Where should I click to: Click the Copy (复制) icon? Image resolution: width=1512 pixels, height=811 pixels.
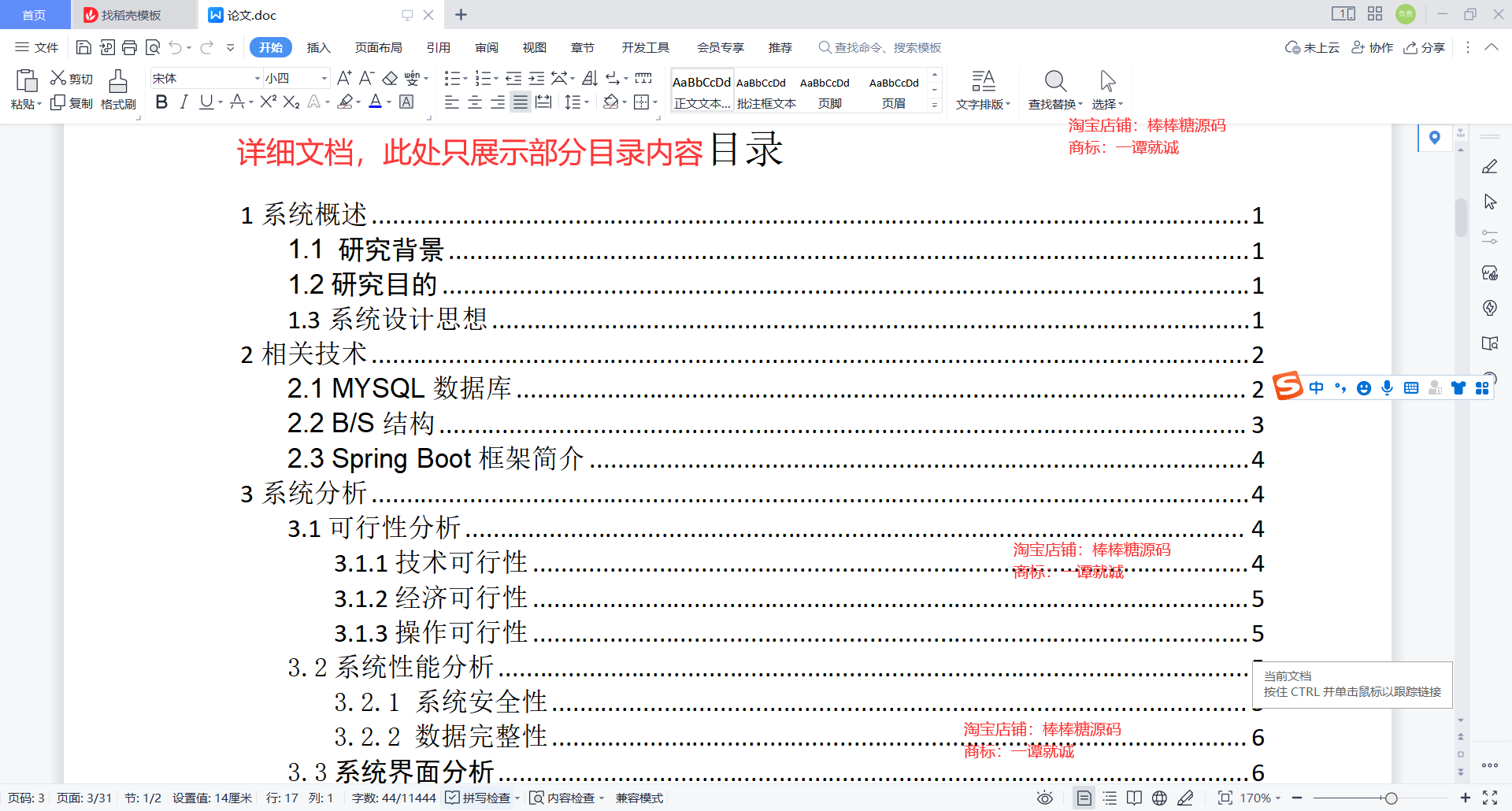pos(57,102)
